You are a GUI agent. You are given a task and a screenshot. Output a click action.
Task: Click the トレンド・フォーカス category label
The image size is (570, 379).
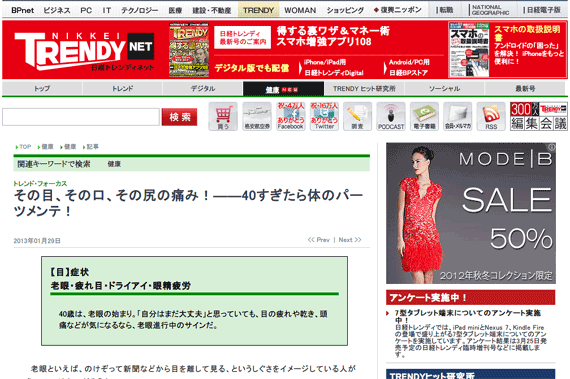pos(40,184)
